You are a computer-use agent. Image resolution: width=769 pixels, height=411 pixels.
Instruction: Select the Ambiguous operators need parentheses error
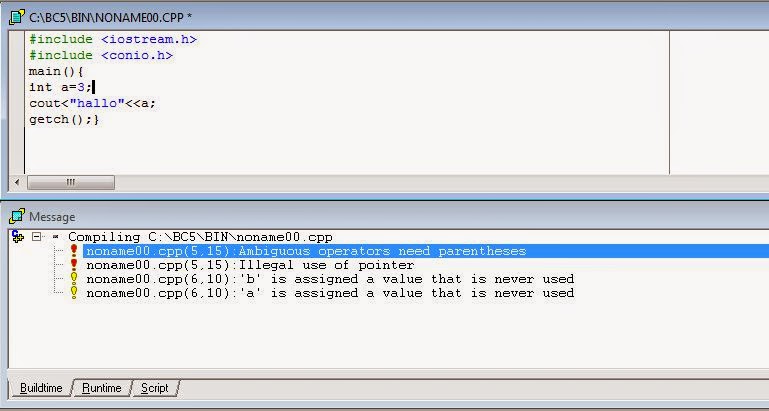306,251
